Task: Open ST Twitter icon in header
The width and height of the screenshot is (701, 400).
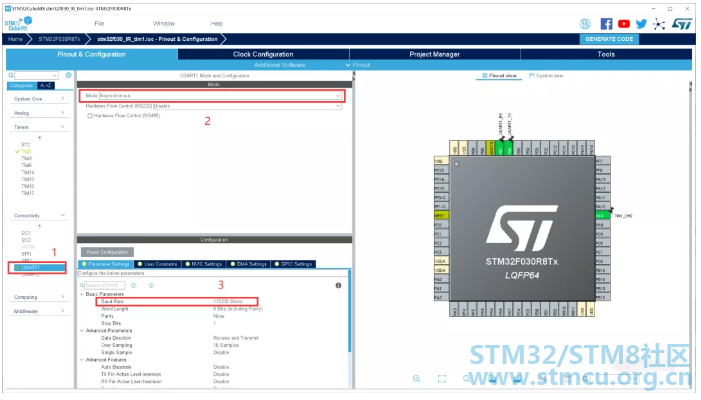Action: pos(641,24)
